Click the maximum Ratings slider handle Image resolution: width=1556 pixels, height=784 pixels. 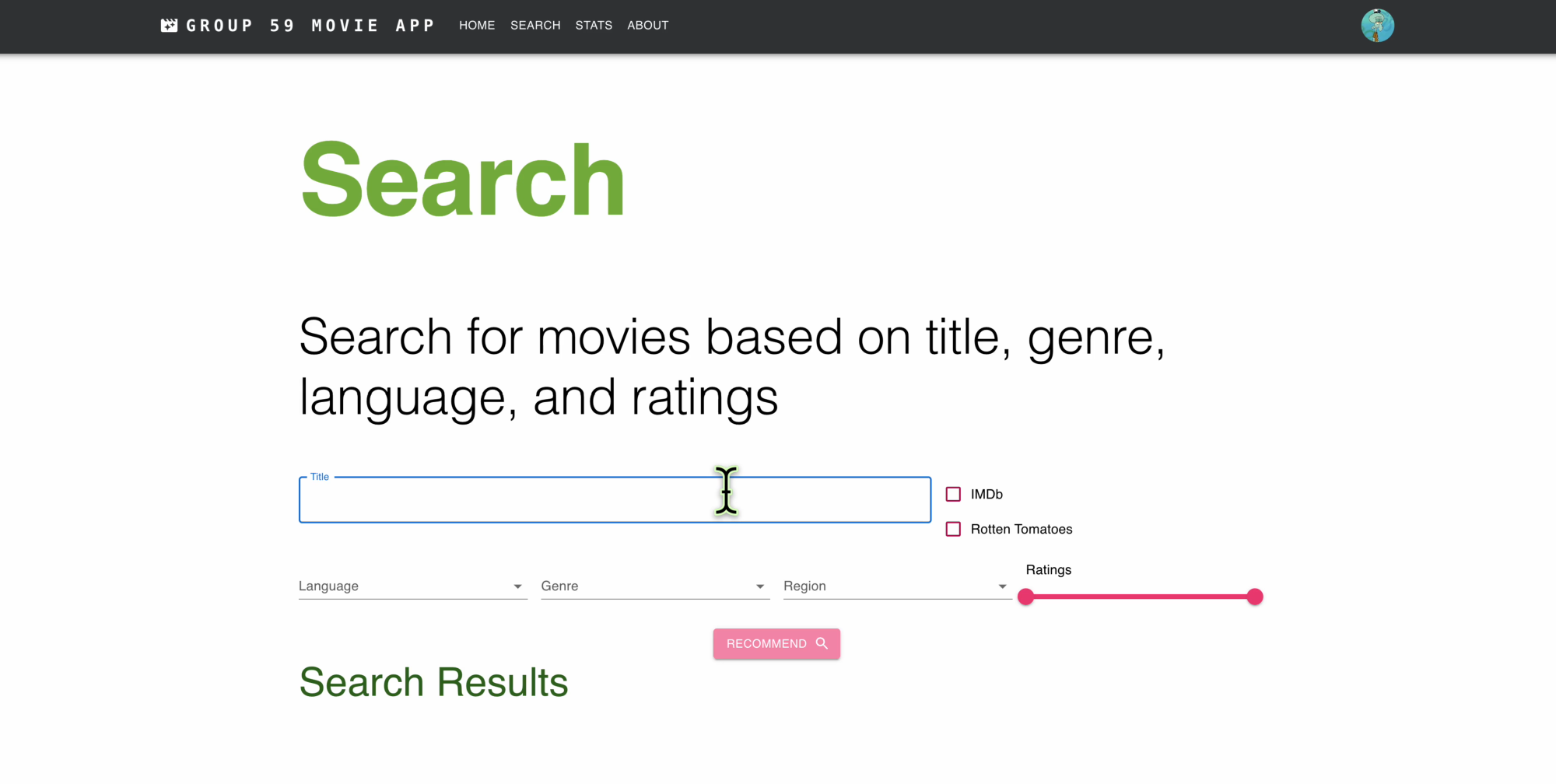[1254, 597]
